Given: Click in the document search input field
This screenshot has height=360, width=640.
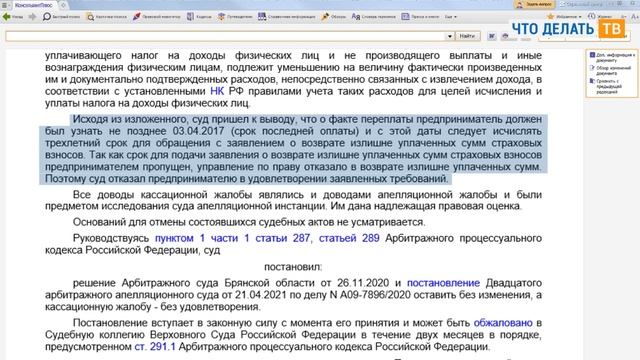Looking at the screenshot, I should click(225, 36).
